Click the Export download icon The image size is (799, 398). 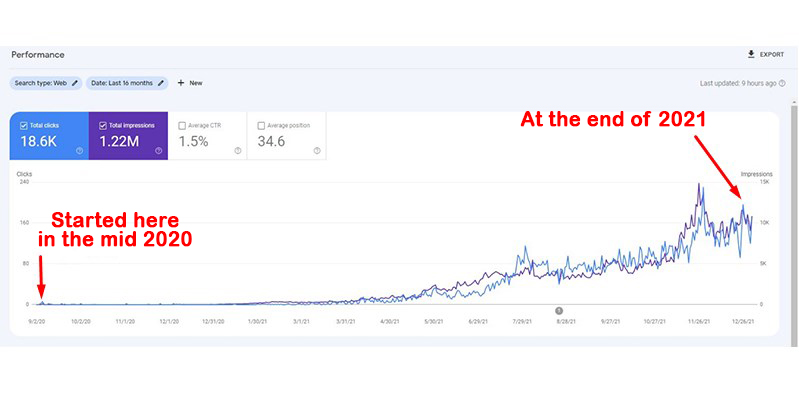[751, 54]
